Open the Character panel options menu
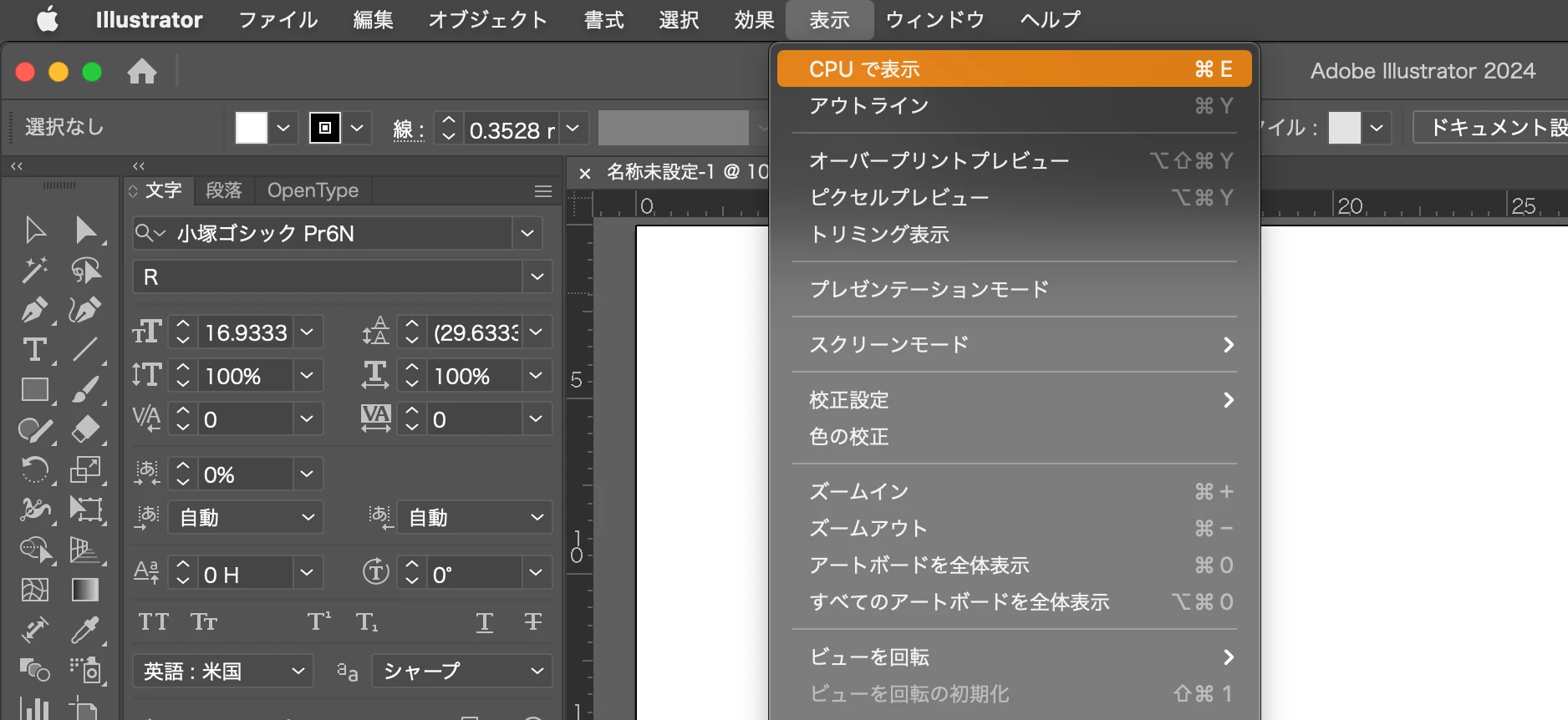 [543, 191]
